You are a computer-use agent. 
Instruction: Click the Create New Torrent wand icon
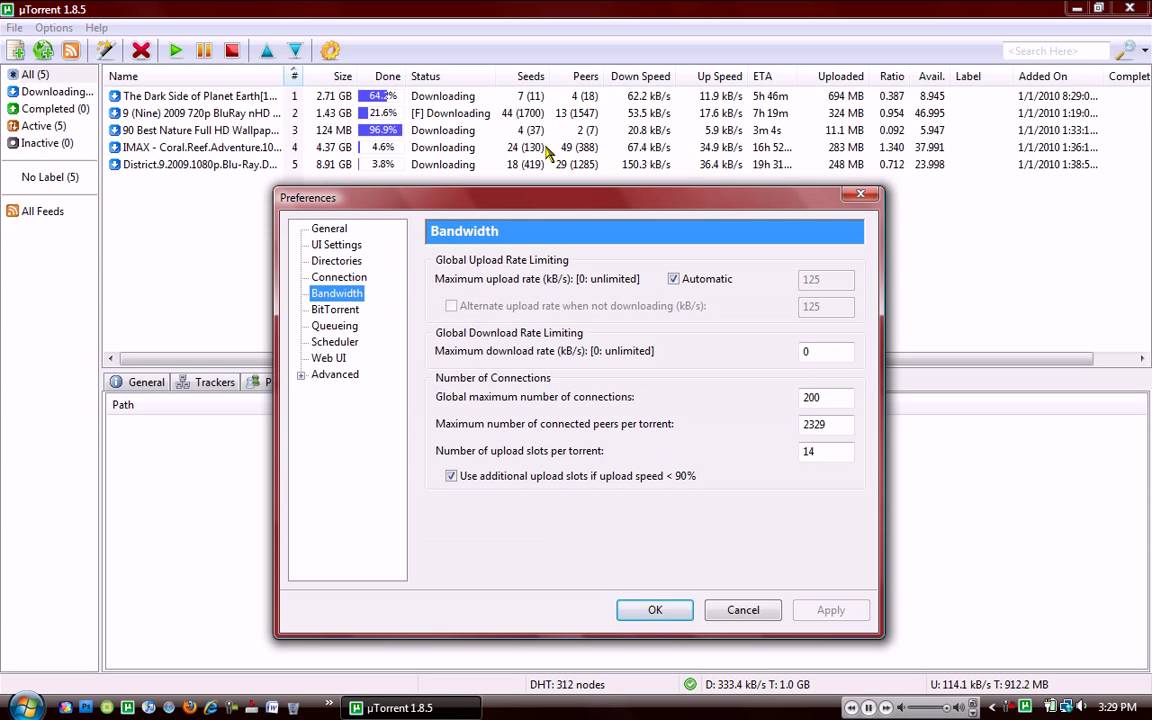pos(105,50)
